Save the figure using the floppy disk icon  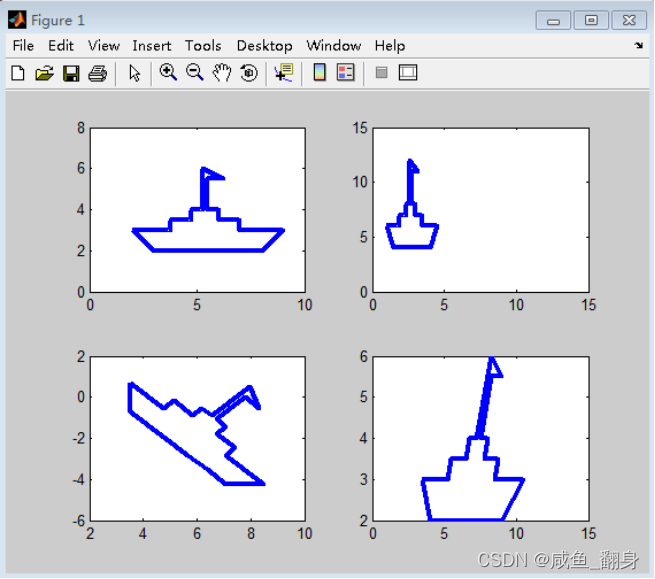[x=71, y=73]
